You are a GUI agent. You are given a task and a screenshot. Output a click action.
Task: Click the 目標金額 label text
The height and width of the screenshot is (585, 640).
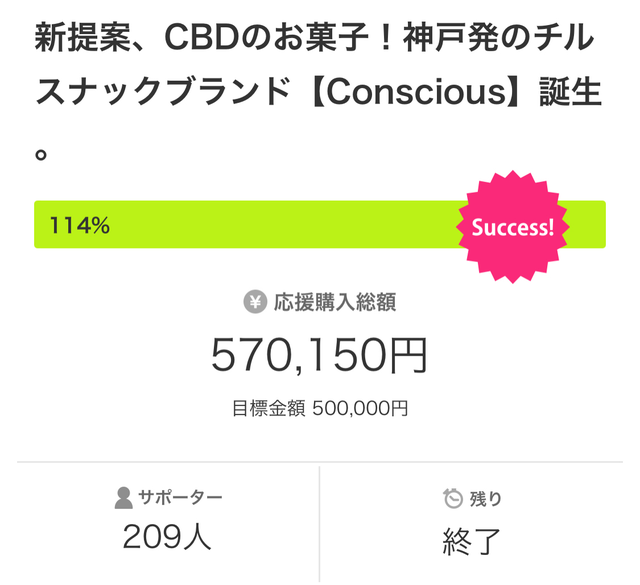click(x=267, y=408)
